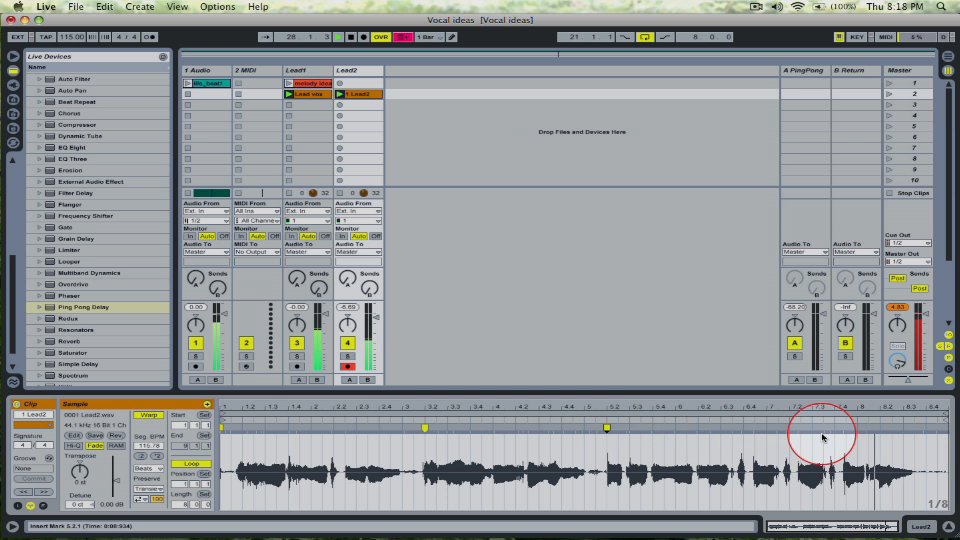Open the Options menu

click(217, 7)
